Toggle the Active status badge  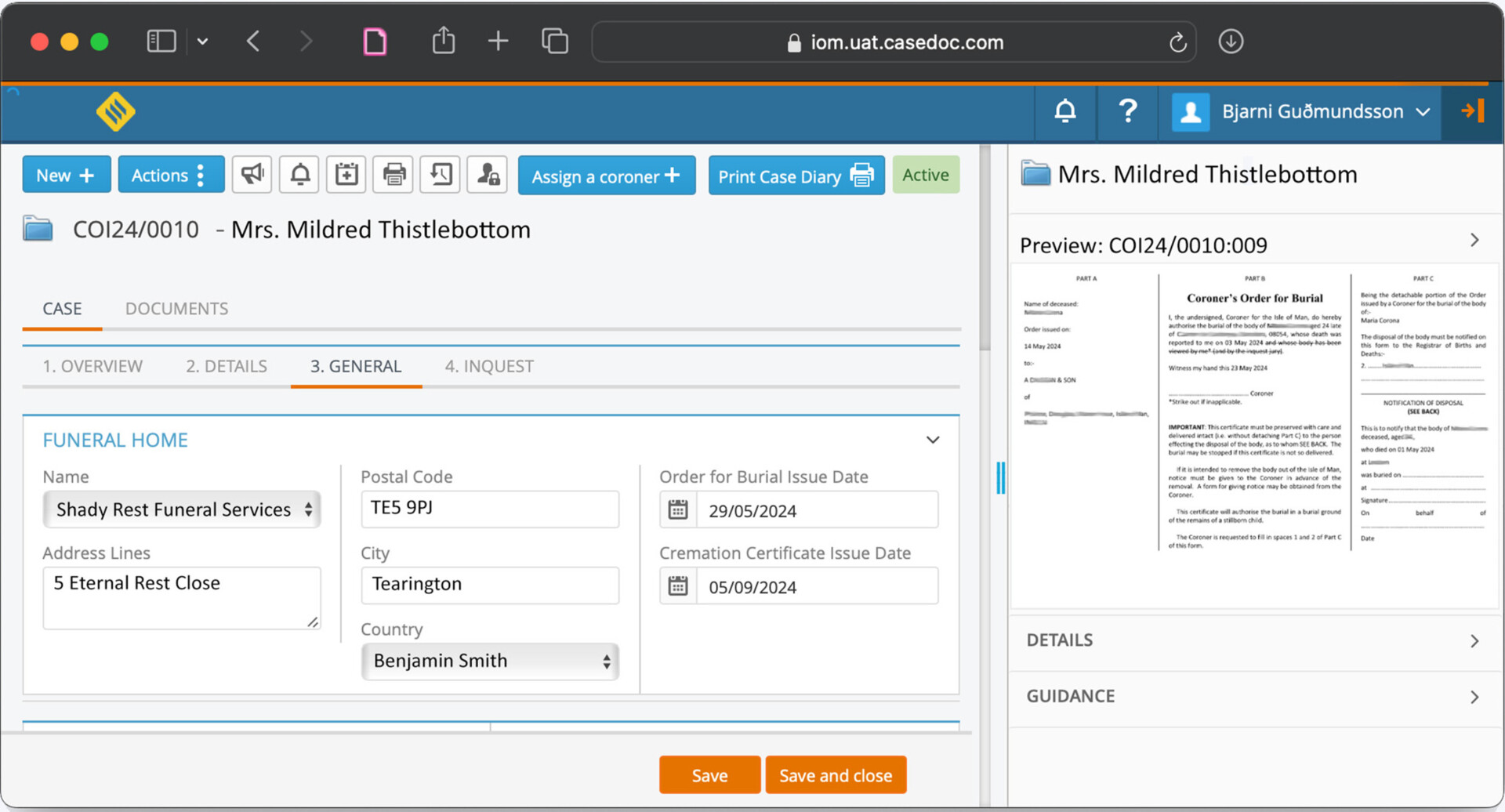(926, 175)
